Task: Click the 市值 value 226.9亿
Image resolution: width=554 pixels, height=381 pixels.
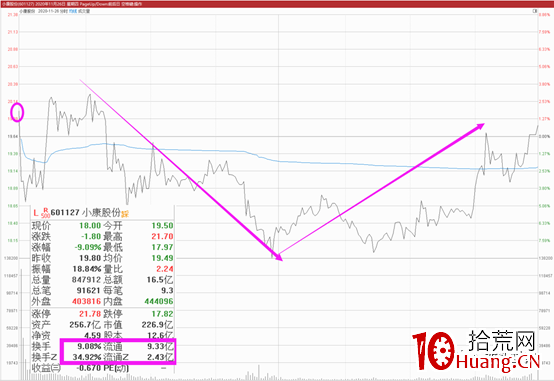Action: (158, 324)
